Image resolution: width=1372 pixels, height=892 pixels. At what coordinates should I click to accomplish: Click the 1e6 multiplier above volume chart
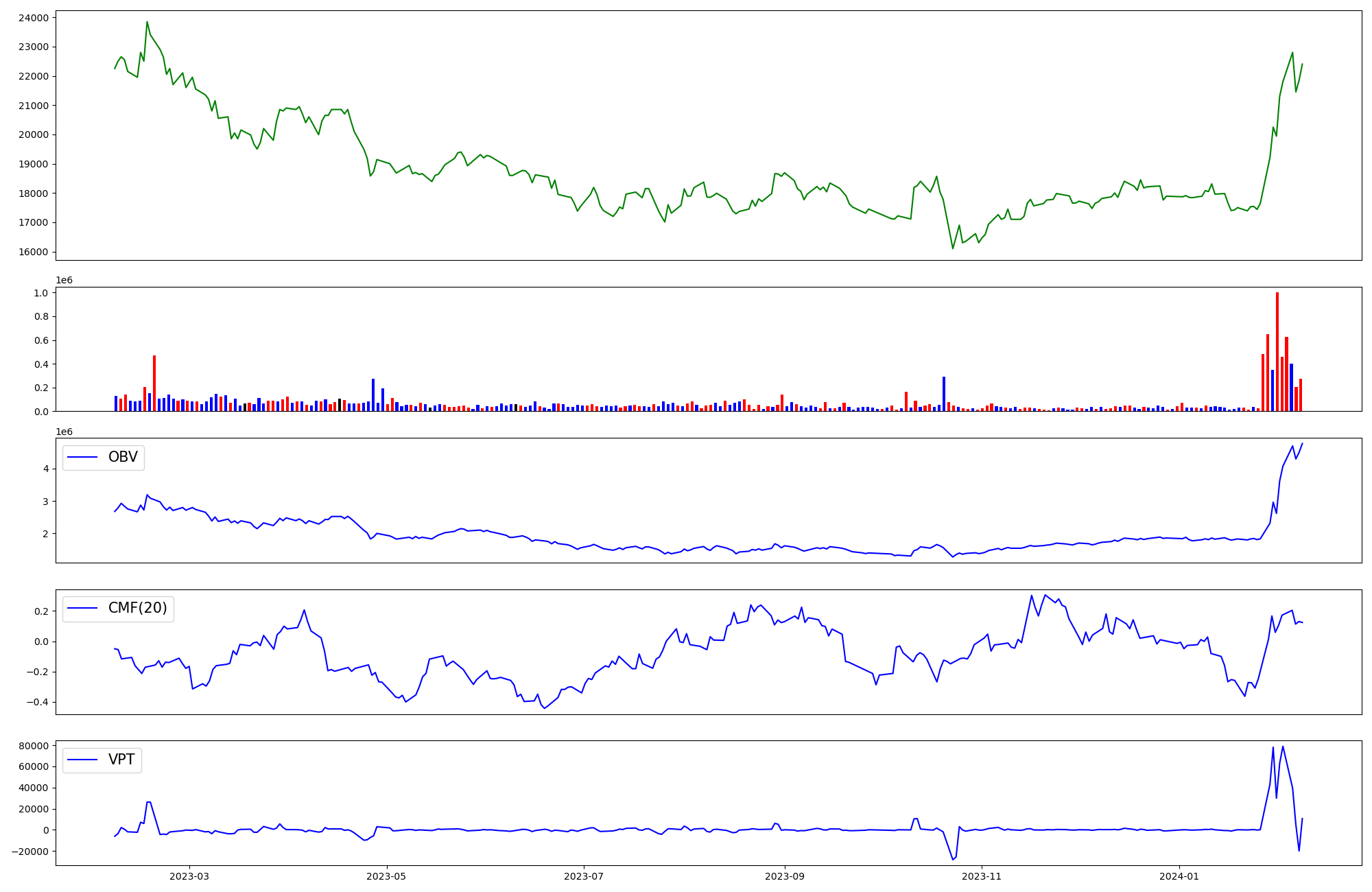click(64, 280)
